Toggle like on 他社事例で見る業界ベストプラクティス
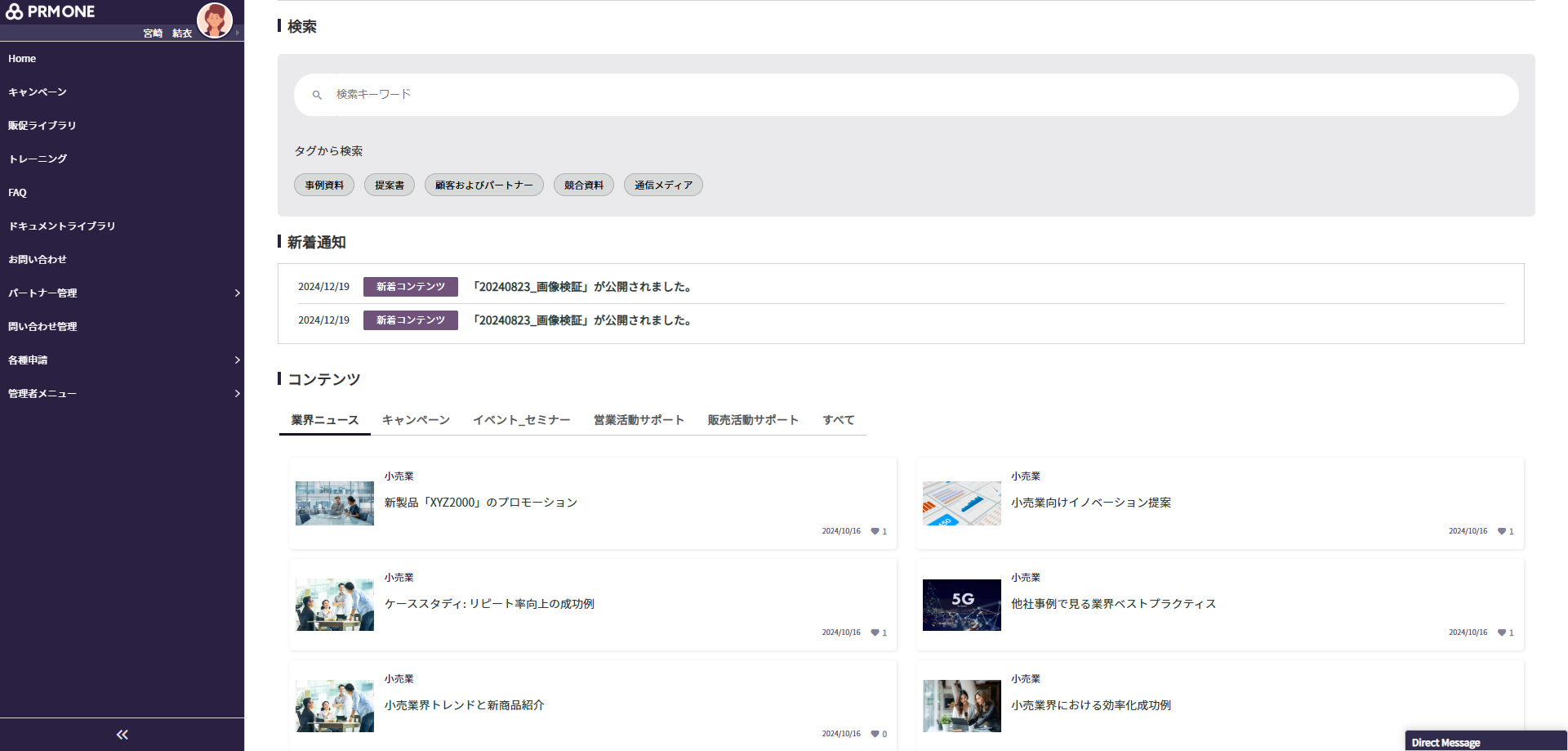Viewport: 1568px width, 751px height. coord(1501,633)
